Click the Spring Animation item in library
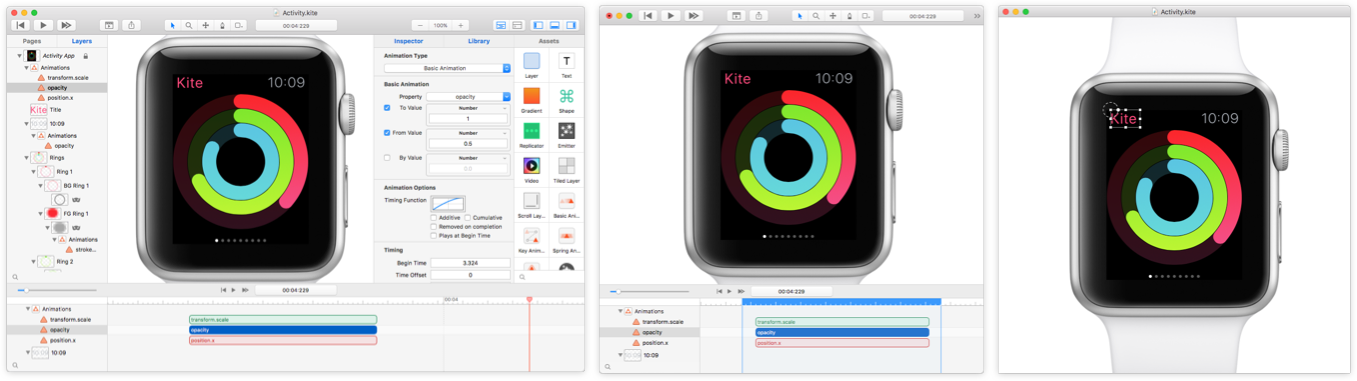 pyautogui.click(x=567, y=240)
